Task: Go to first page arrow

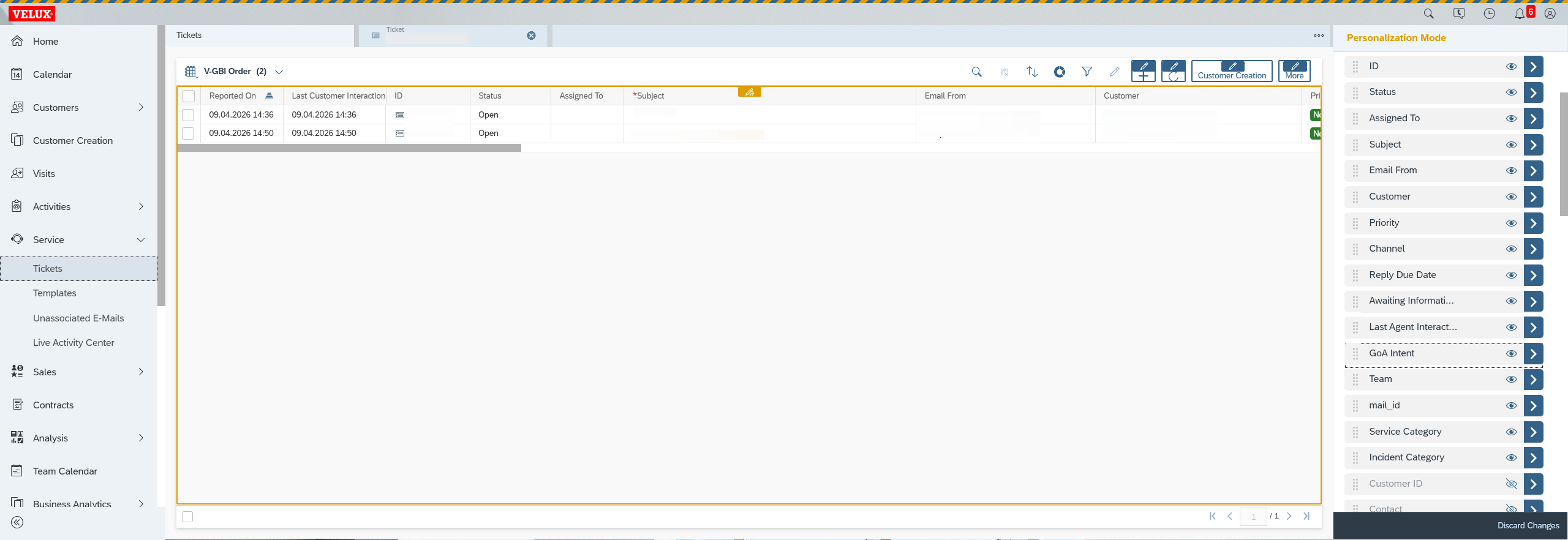Action: point(1213,516)
